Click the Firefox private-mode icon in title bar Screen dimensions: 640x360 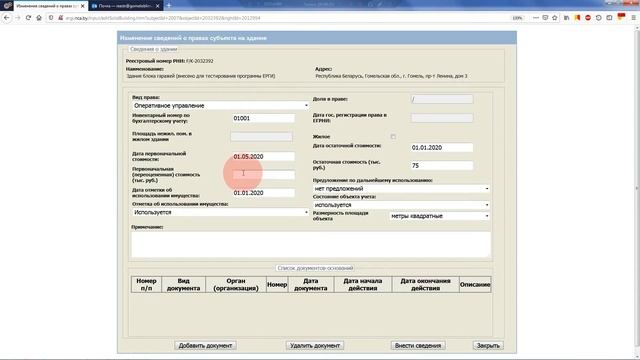point(7,5)
